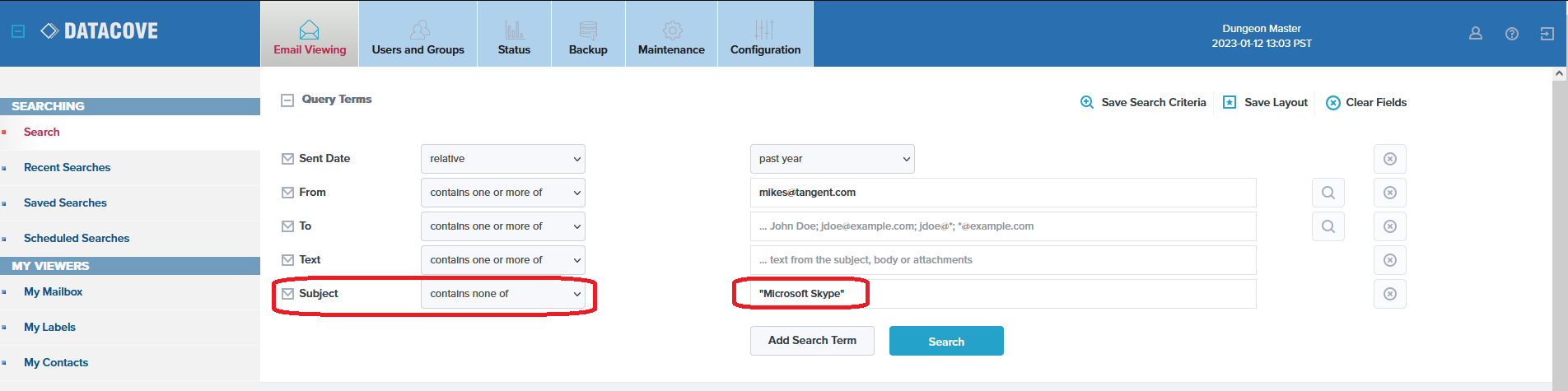
Task: Open the Backup tab
Action: point(588,34)
